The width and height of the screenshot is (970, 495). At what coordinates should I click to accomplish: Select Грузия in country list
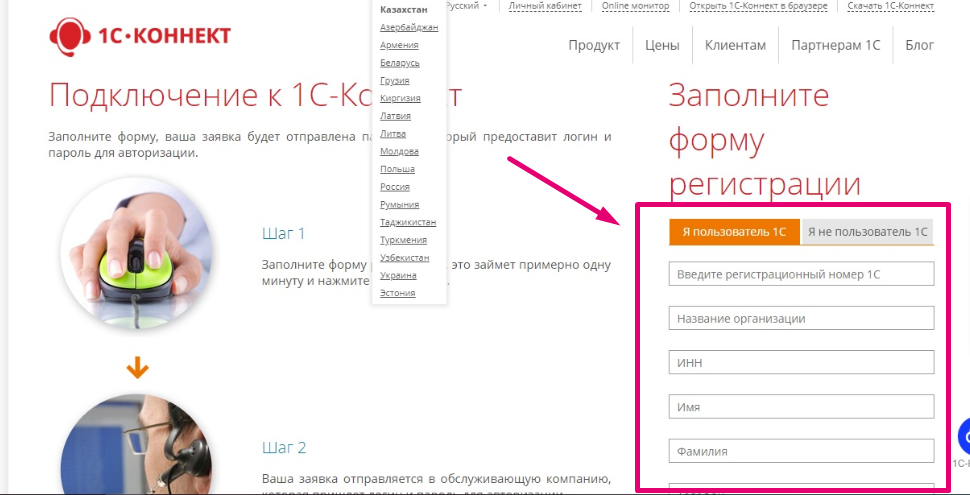pyautogui.click(x=395, y=80)
